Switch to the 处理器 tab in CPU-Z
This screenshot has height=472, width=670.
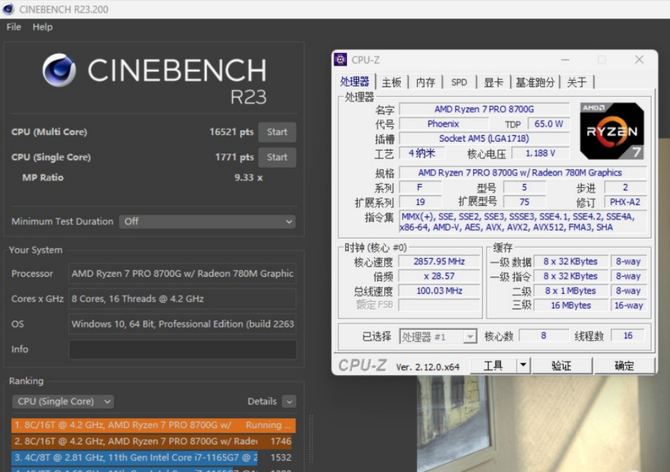pos(354,82)
